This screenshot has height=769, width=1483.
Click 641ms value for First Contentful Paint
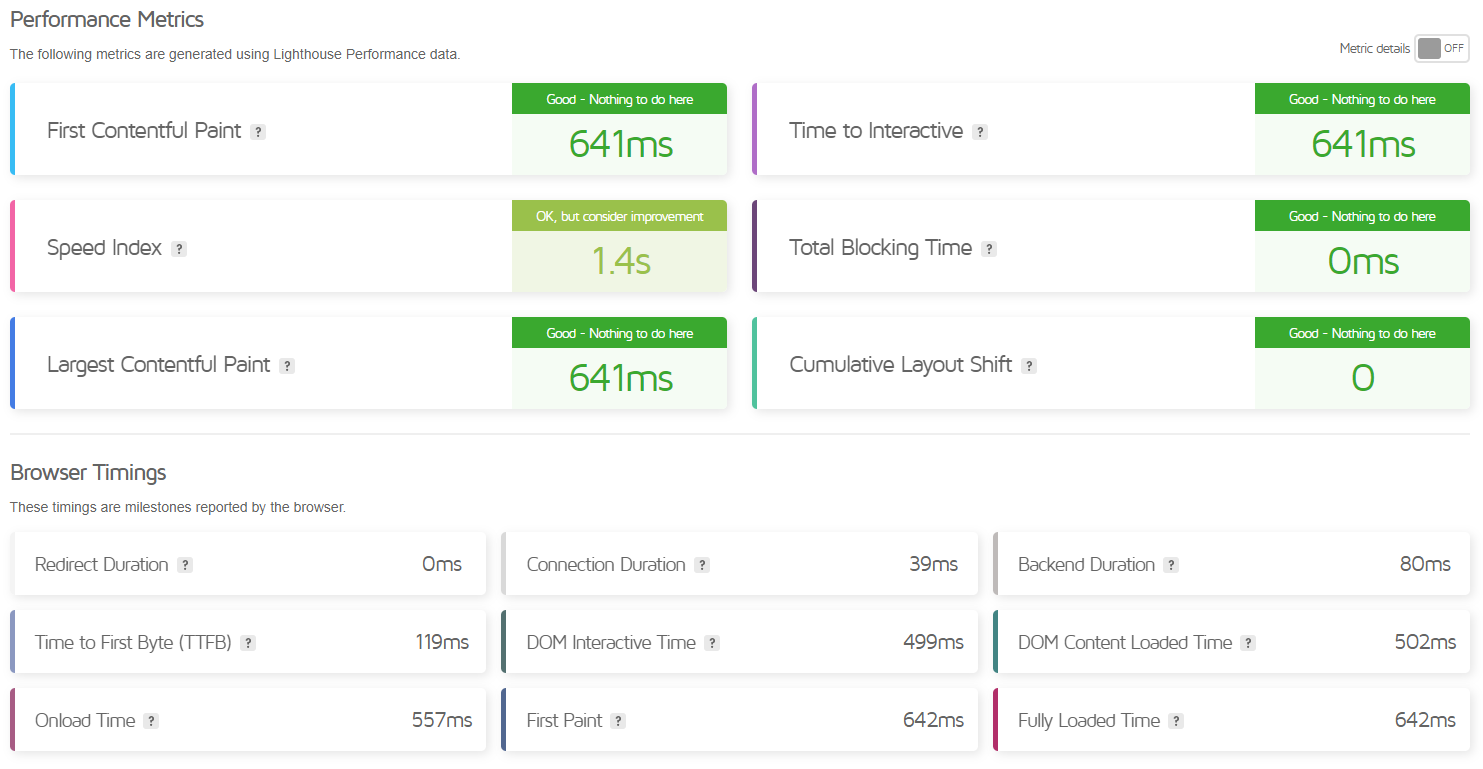[x=621, y=145]
